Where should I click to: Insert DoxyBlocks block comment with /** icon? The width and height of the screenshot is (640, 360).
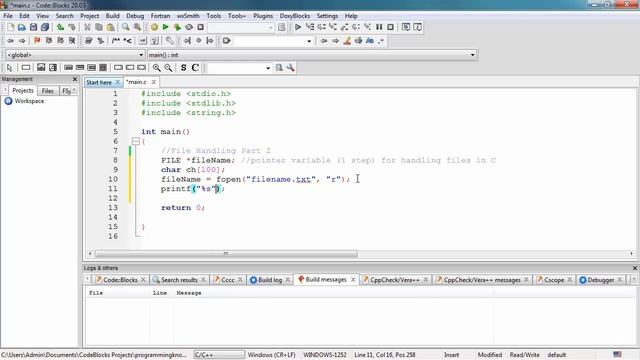116,41
